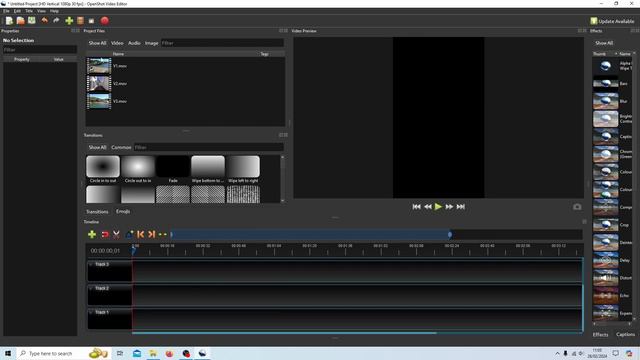Select the V1.mov file thumbnail
640x360 pixels.
click(99, 66)
